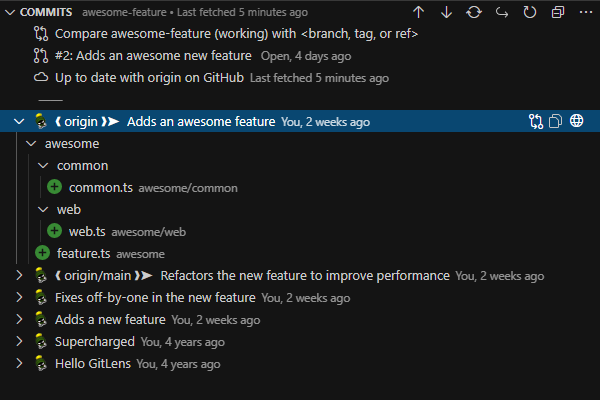The height and width of the screenshot is (400, 600).
Task: Collapse the awesome folder
Action: click(x=31, y=144)
